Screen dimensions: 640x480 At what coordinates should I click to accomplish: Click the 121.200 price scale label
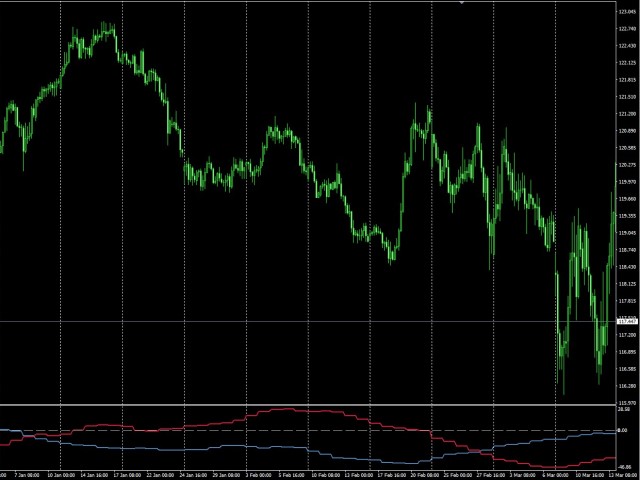629,114
